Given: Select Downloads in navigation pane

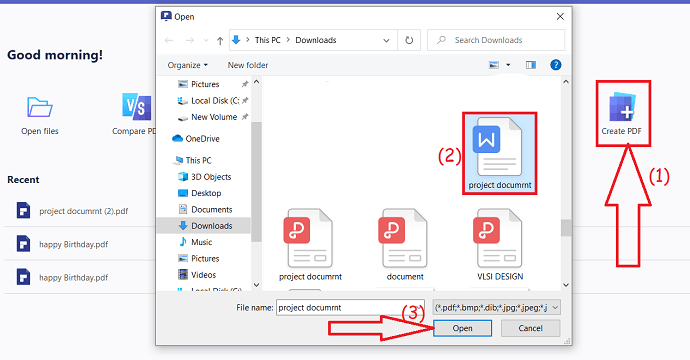Looking at the screenshot, I should point(205,226).
